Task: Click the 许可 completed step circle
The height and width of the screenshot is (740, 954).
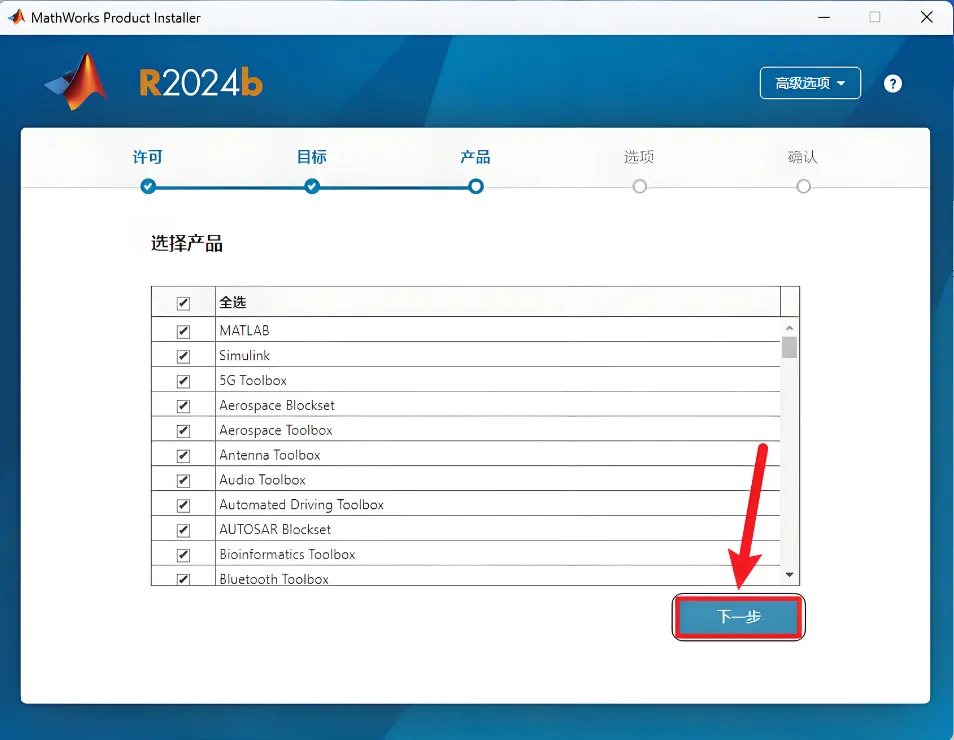Action: point(148,186)
